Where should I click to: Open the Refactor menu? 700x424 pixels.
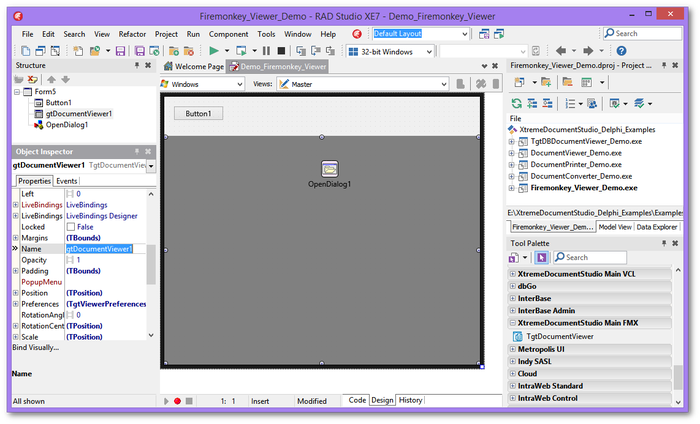tap(132, 34)
